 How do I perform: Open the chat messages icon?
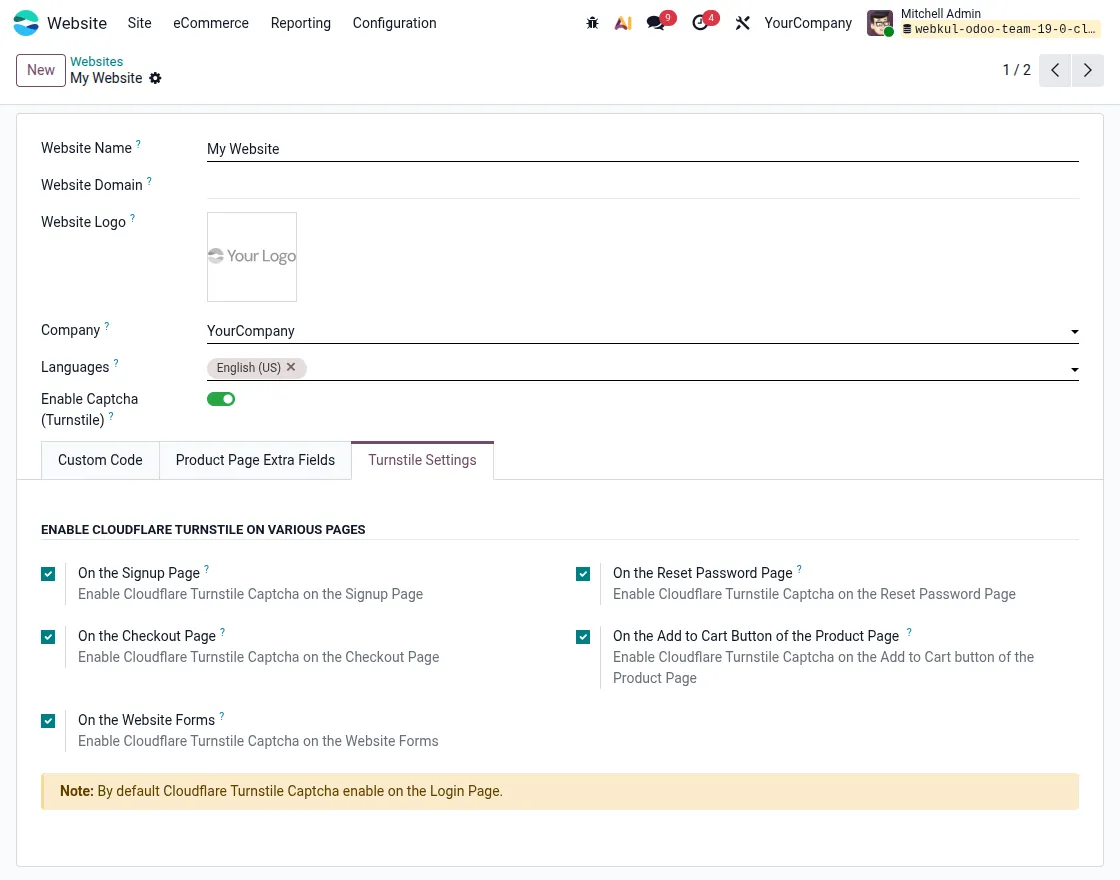click(656, 23)
